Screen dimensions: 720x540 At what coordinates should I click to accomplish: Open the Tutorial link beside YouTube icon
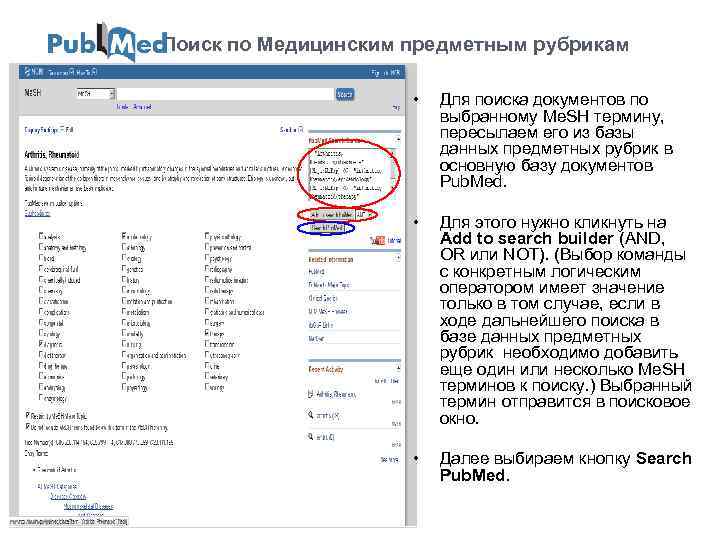click(x=394, y=241)
